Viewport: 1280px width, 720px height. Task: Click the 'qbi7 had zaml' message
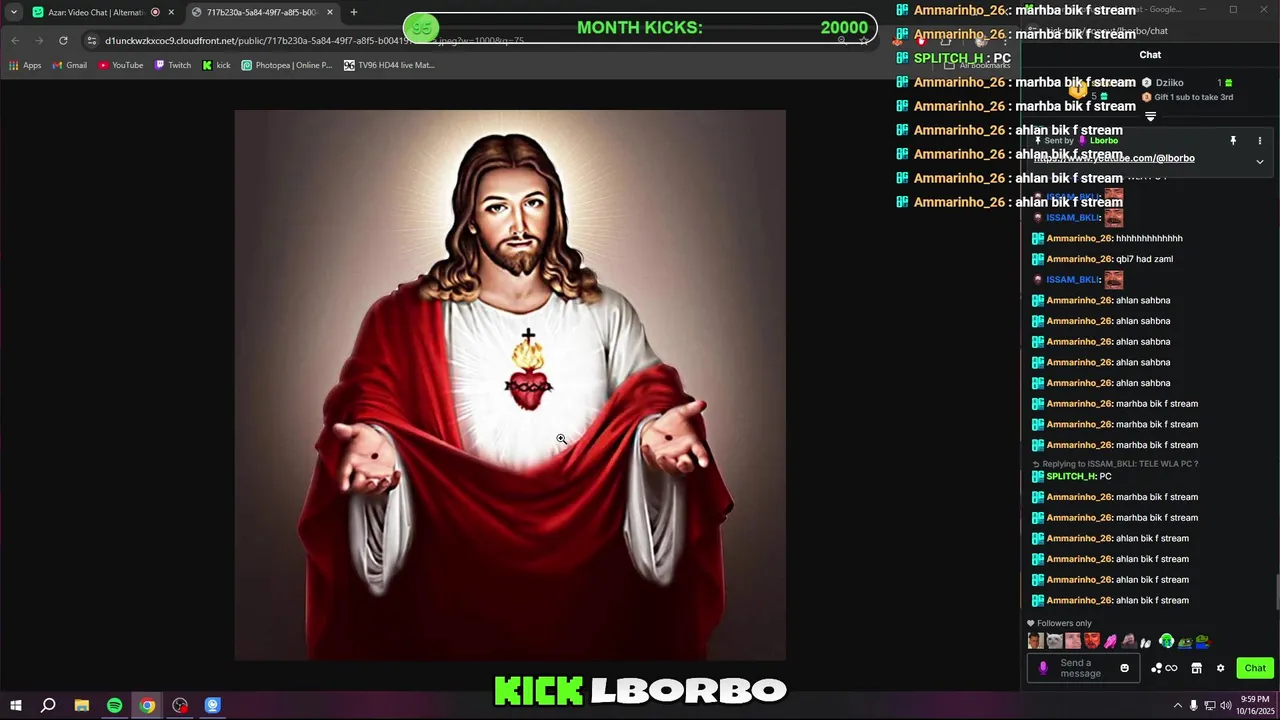tap(1144, 259)
